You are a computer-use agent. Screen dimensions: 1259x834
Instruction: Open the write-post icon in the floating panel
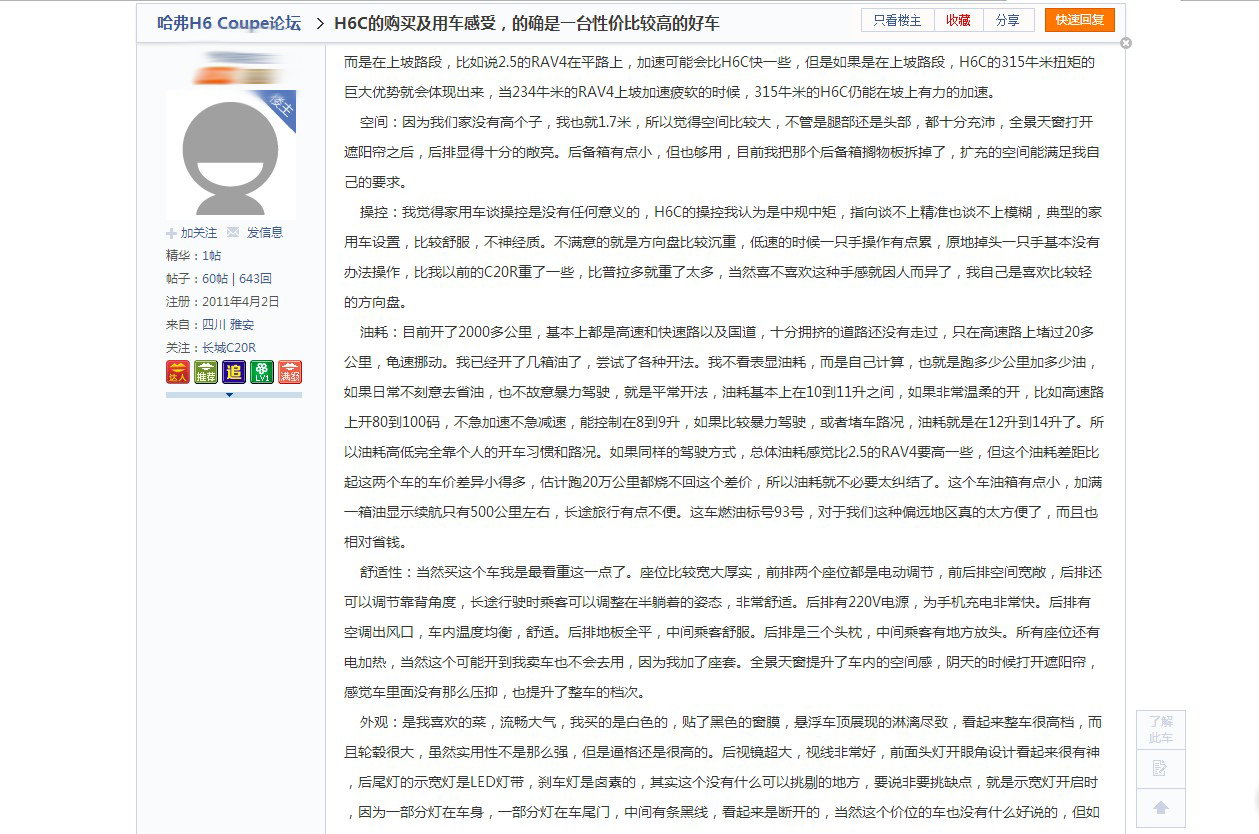pos(1161,768)
